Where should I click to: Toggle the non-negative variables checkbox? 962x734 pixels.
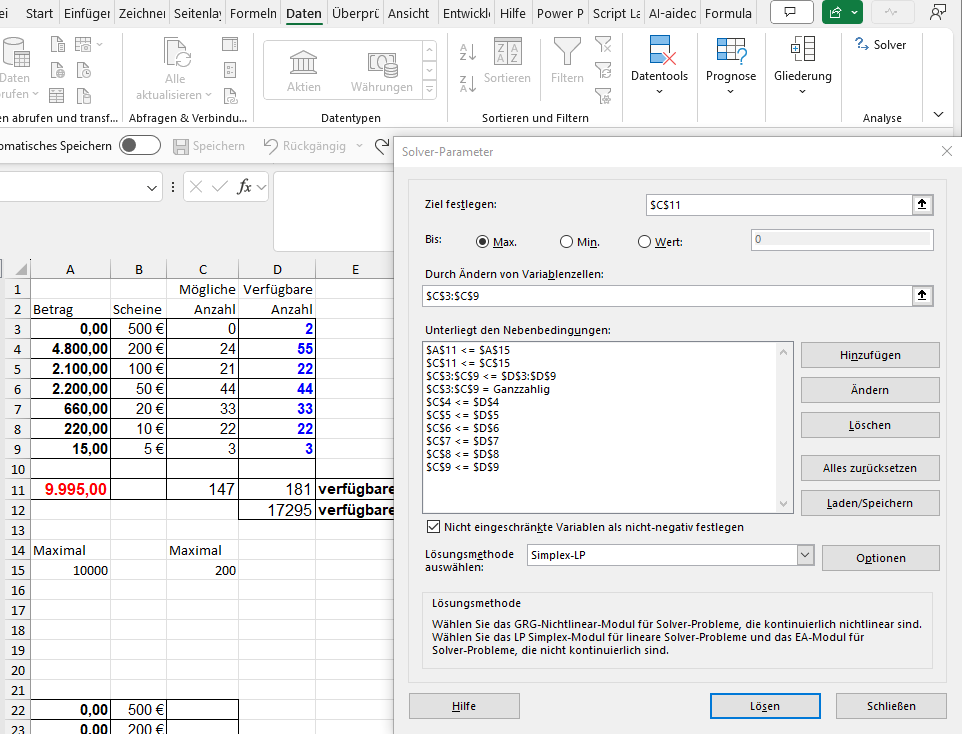click(433, 527)
